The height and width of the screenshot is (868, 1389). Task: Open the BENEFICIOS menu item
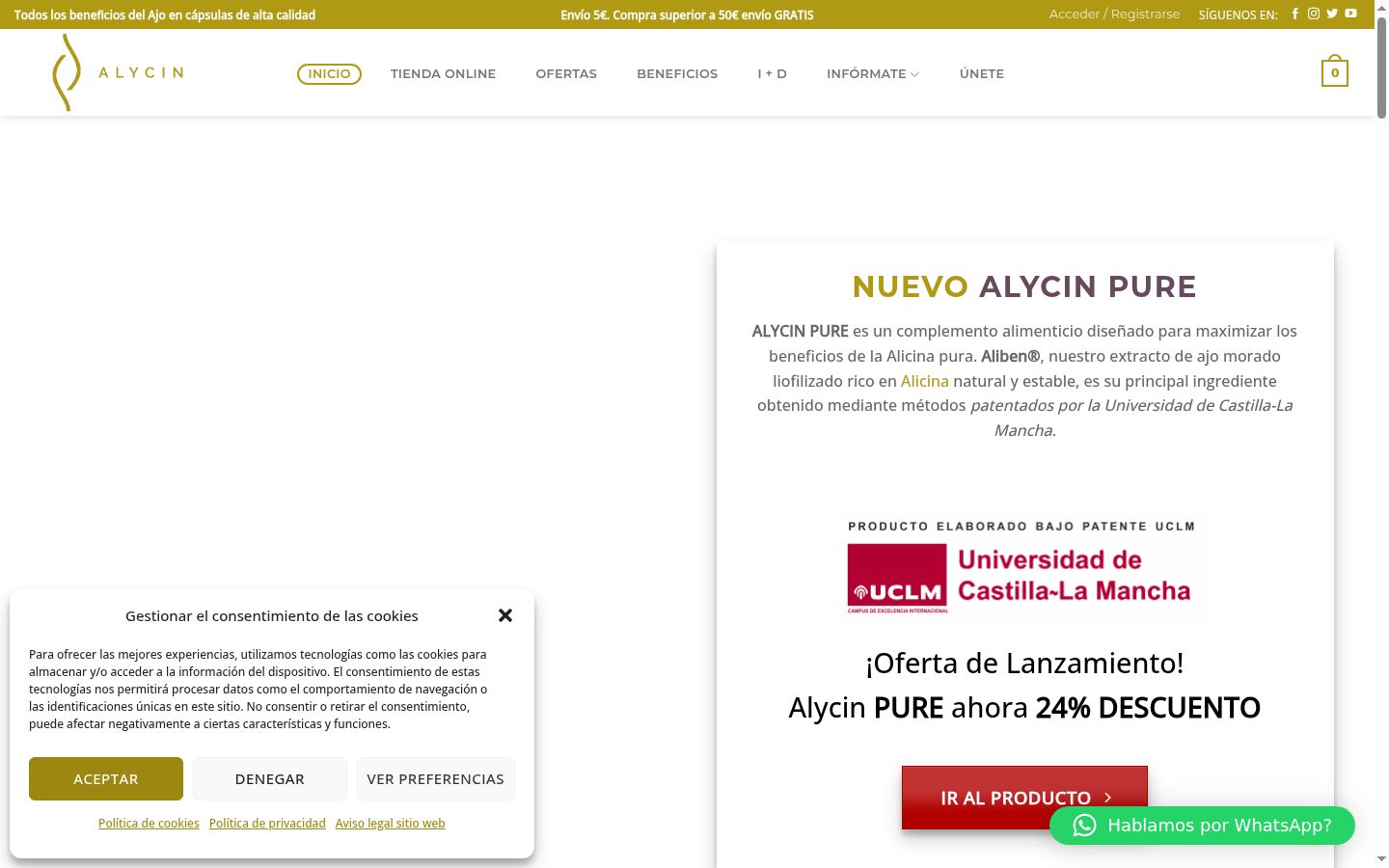677,73
